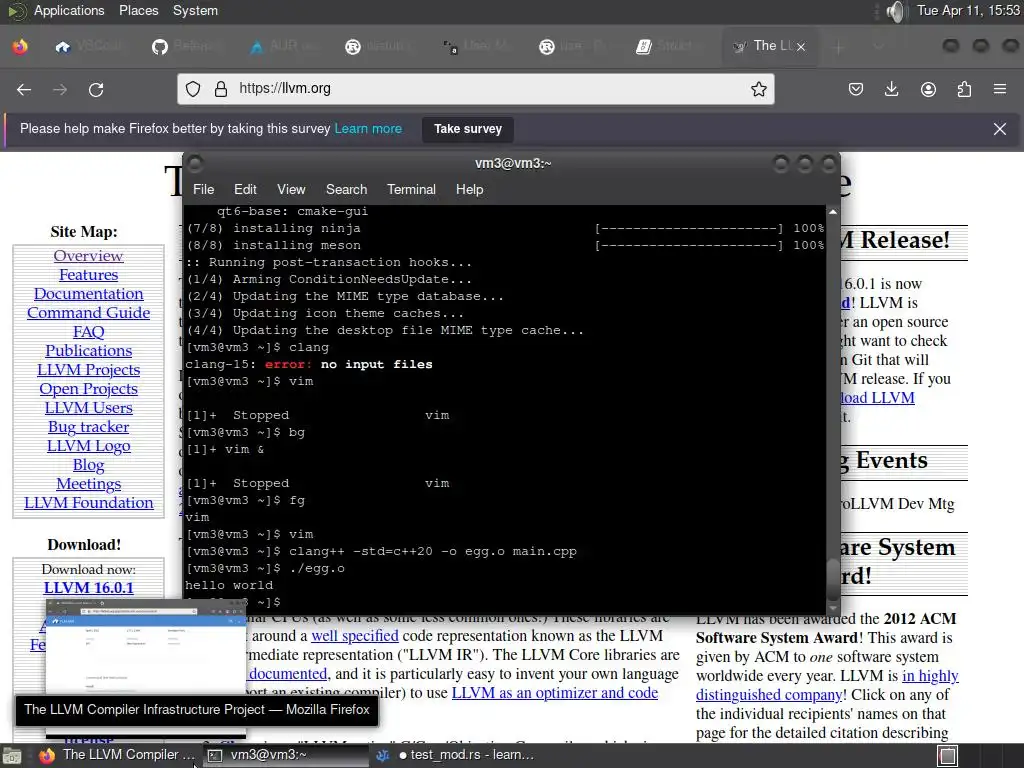Screen dimensions: 1024x768
Task: Open the LLVM Logo link
Action: (88, 445)
